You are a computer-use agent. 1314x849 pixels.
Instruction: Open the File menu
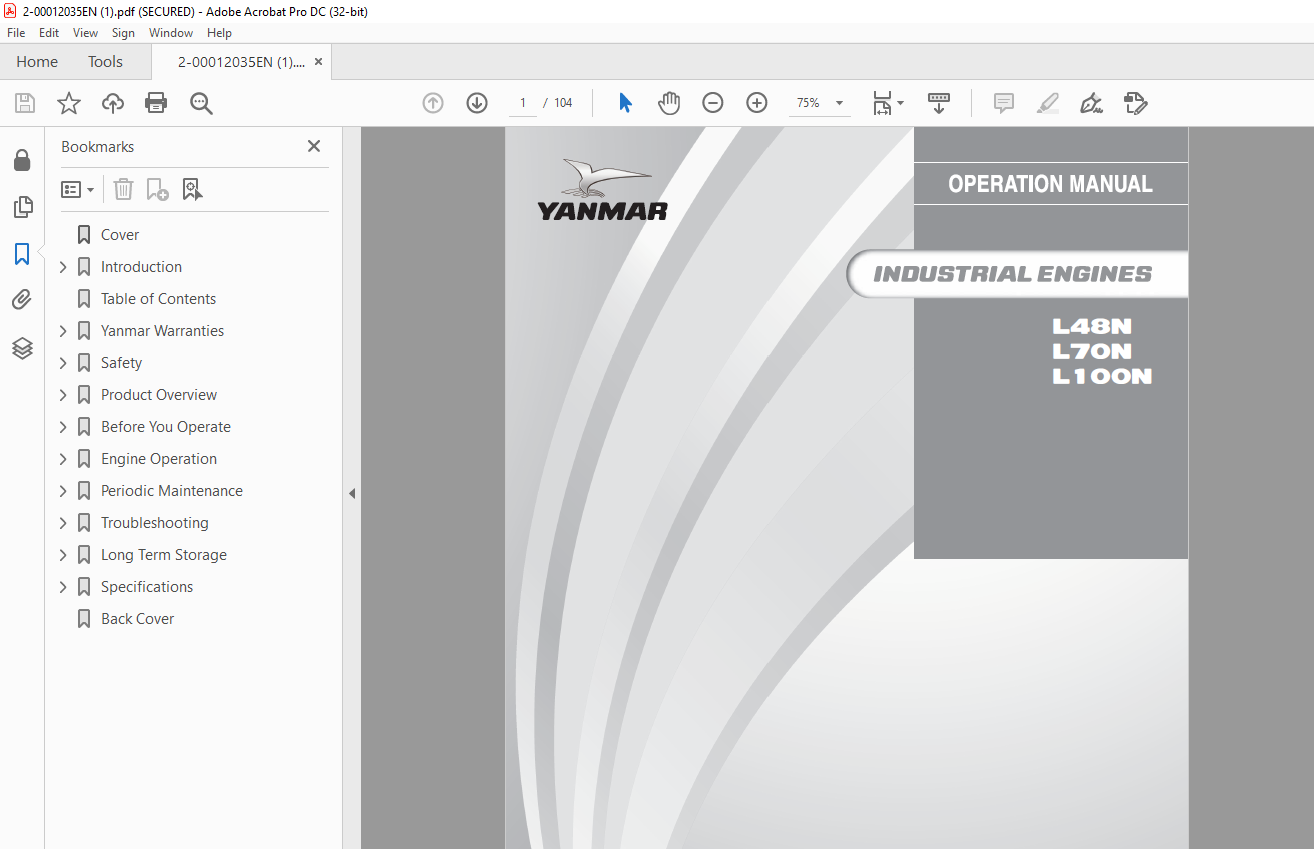[16, 33]
